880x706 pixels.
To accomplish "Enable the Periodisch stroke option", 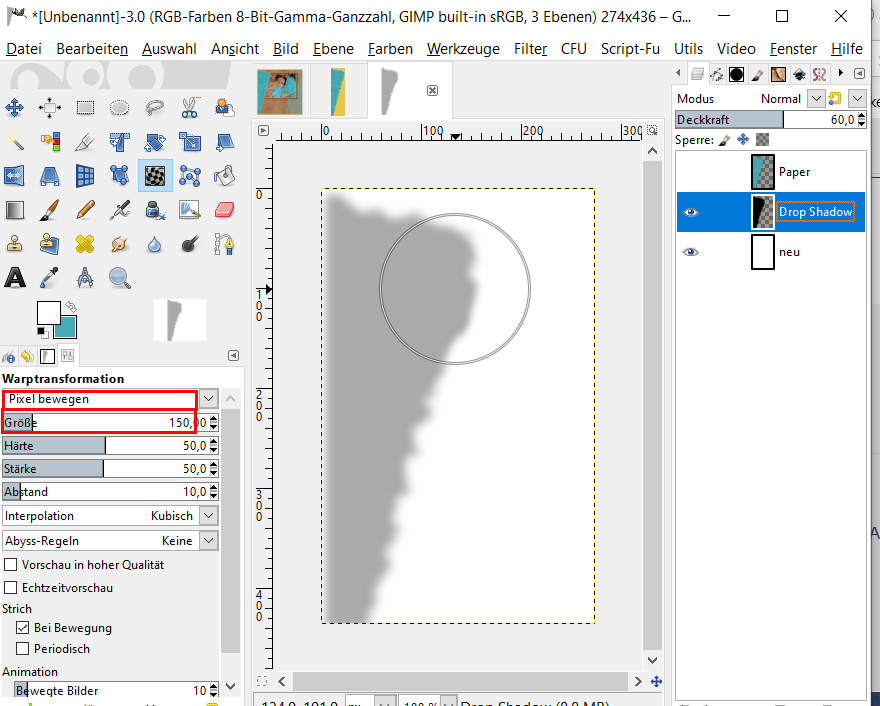I will [x=23, y=648].
